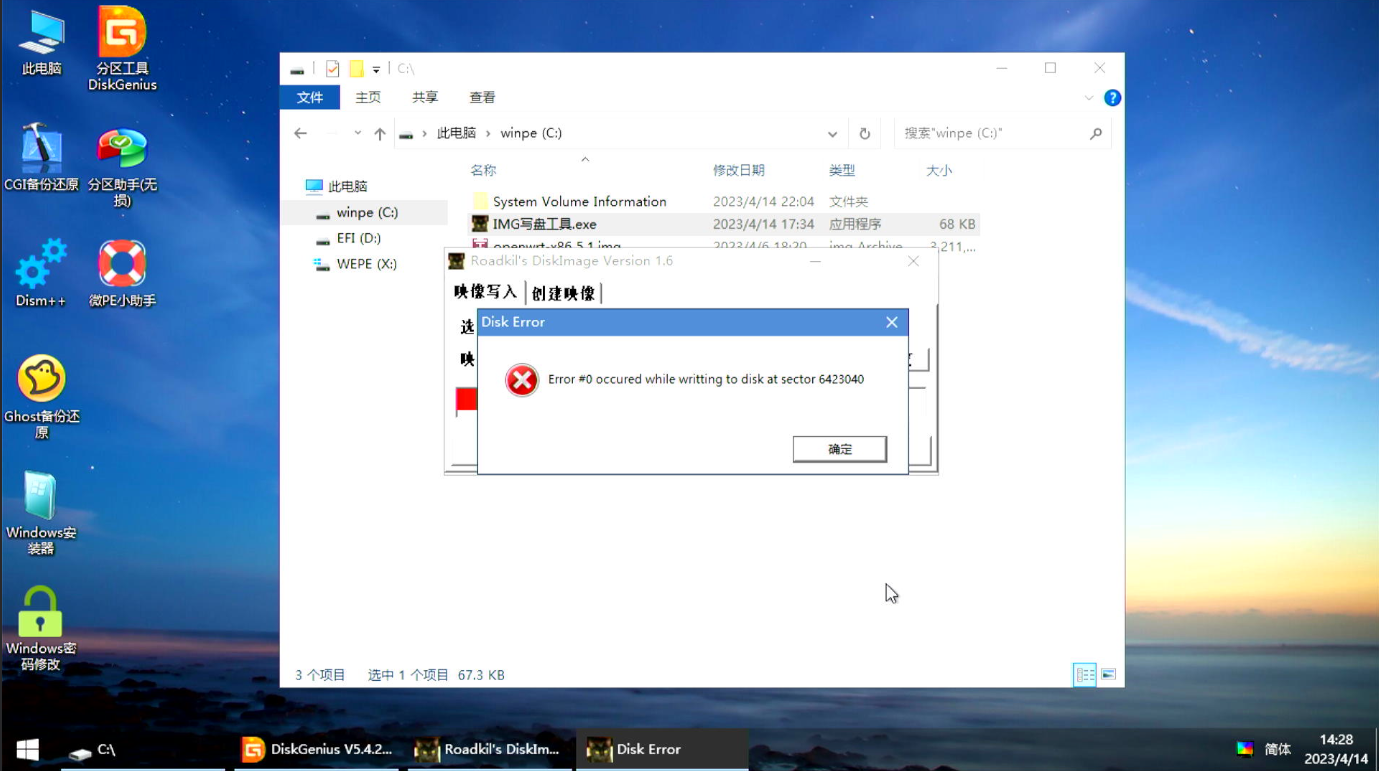Launch DiskGenius 分区工具 desktop icon
Viewport: 1379px width, 771px height.
pyautogui.click(x=122, y=48)
